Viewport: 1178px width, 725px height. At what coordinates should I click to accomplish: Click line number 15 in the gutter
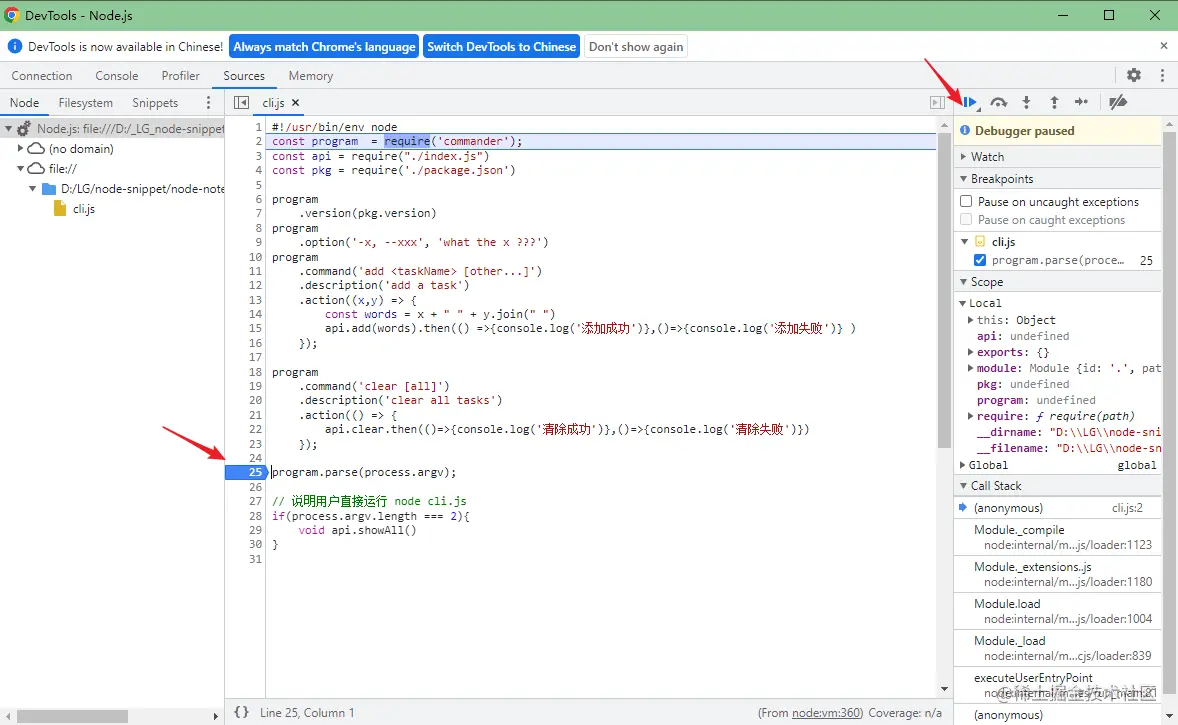[255, 328]
